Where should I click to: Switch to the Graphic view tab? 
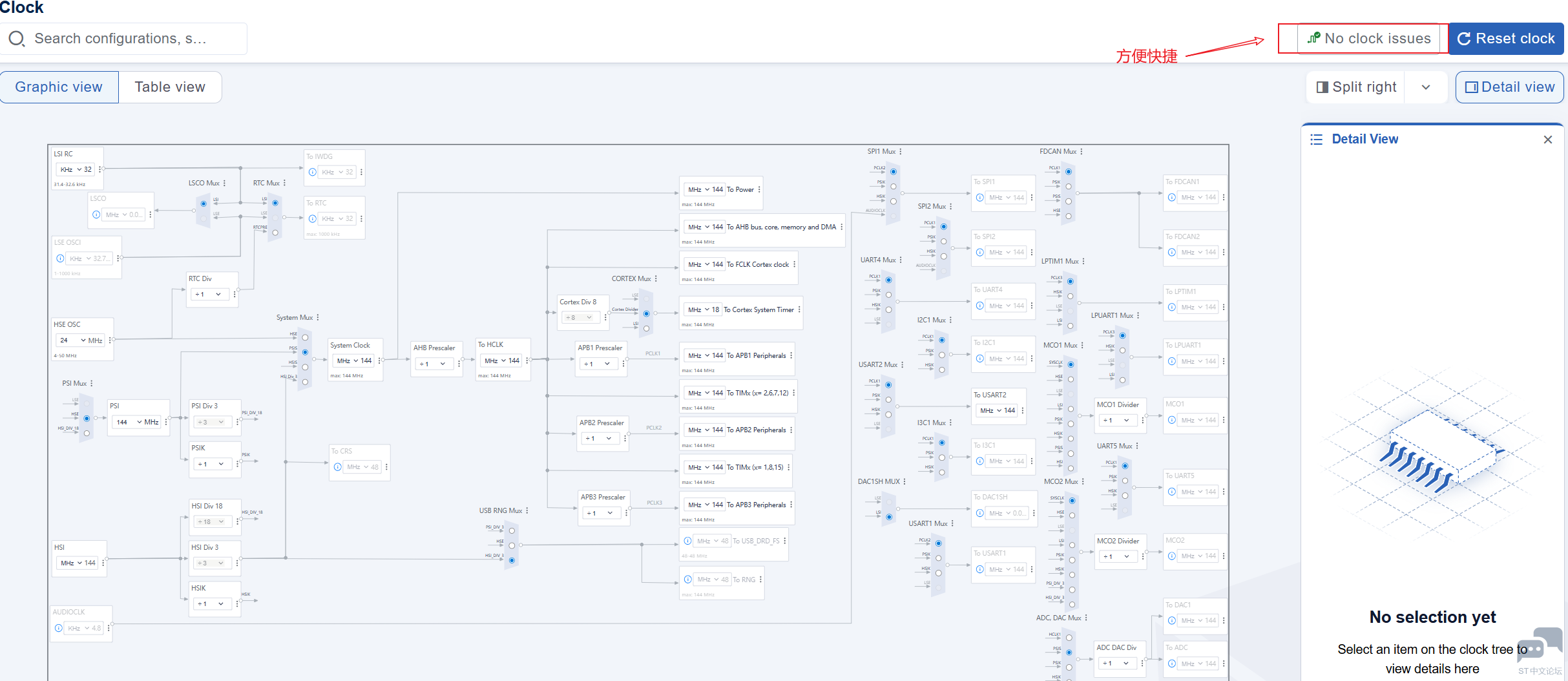59,87
